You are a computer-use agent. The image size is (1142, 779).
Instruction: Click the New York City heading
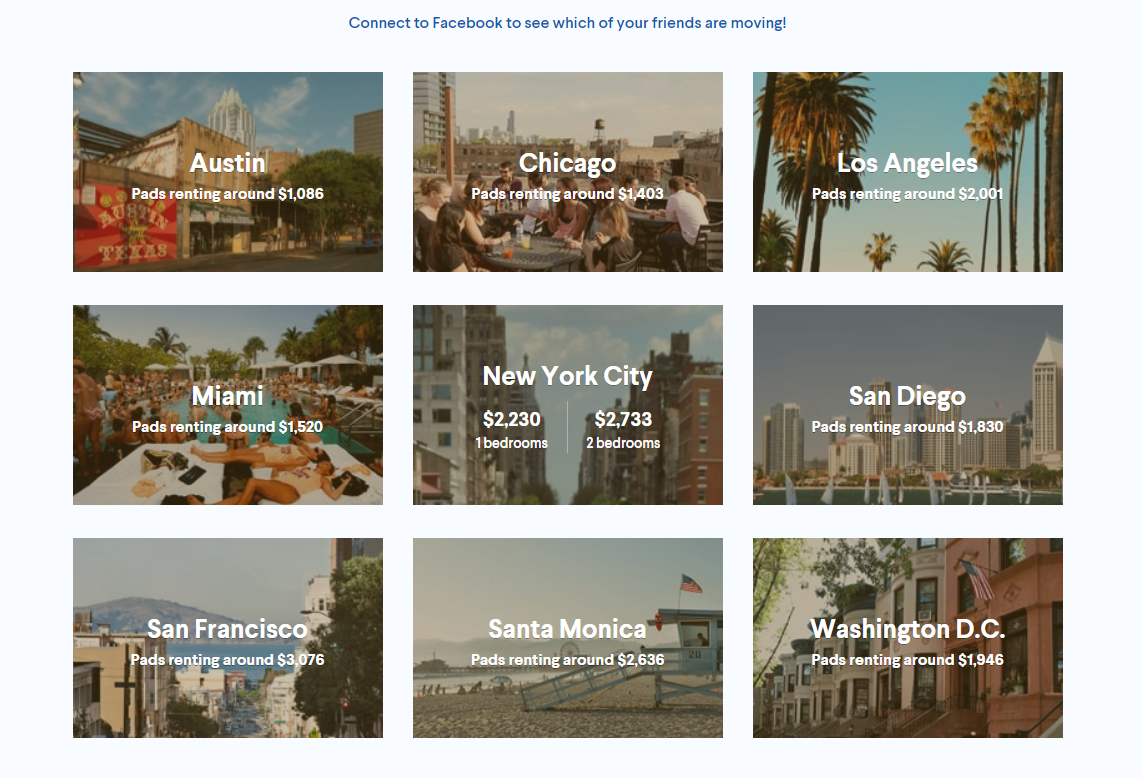pyautogui.click(x=567, y=376)
